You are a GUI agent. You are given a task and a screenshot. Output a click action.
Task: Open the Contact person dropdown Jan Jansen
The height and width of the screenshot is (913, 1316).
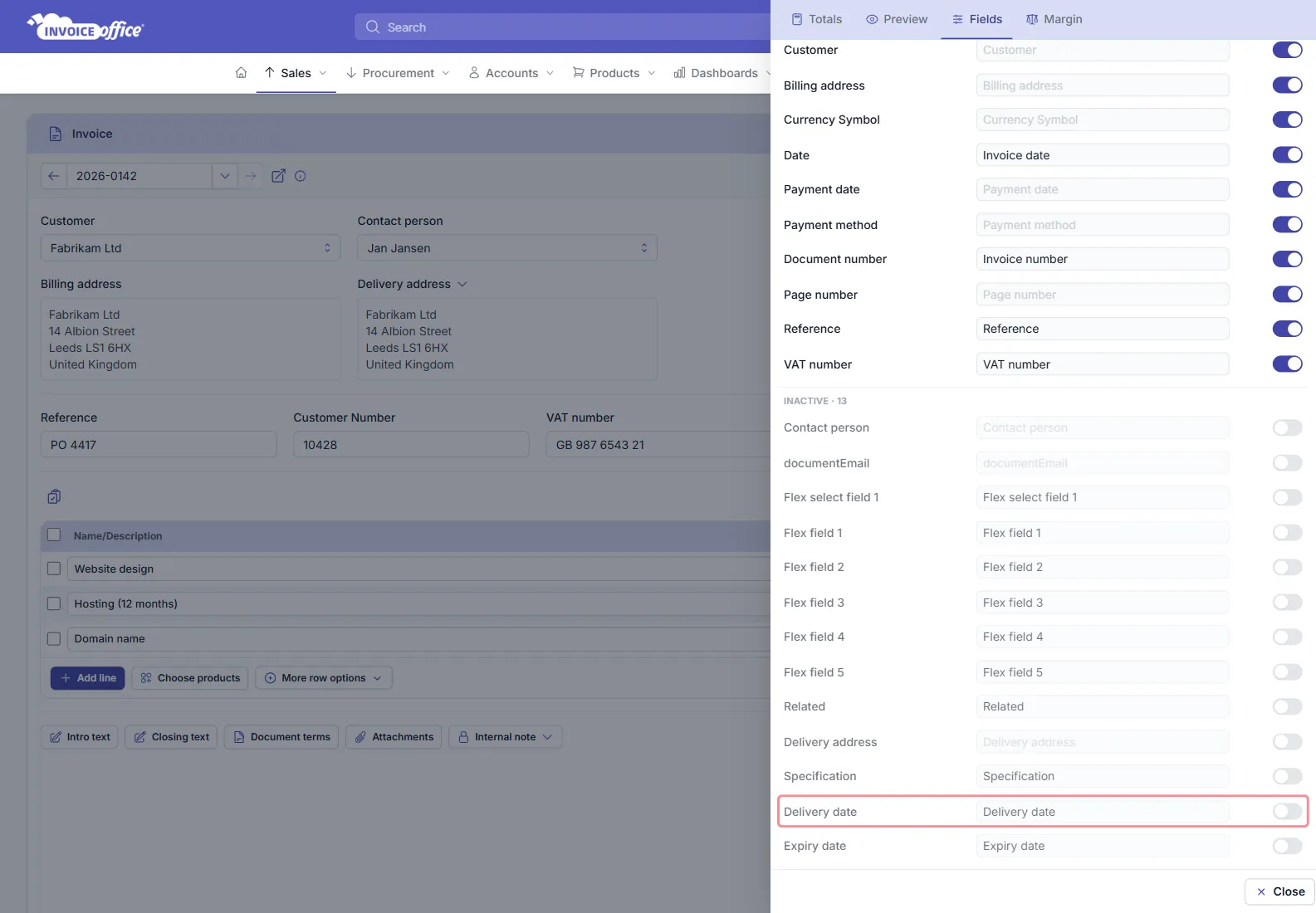pyautogui.click(x=507, y=248)
